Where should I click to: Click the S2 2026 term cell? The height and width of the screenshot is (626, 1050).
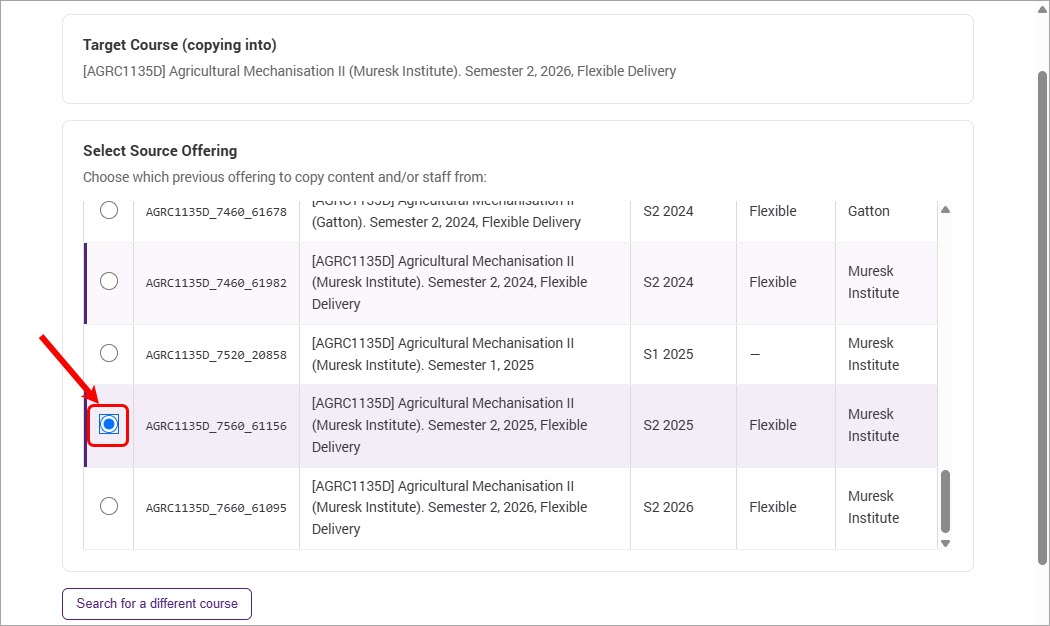[668, 507]
